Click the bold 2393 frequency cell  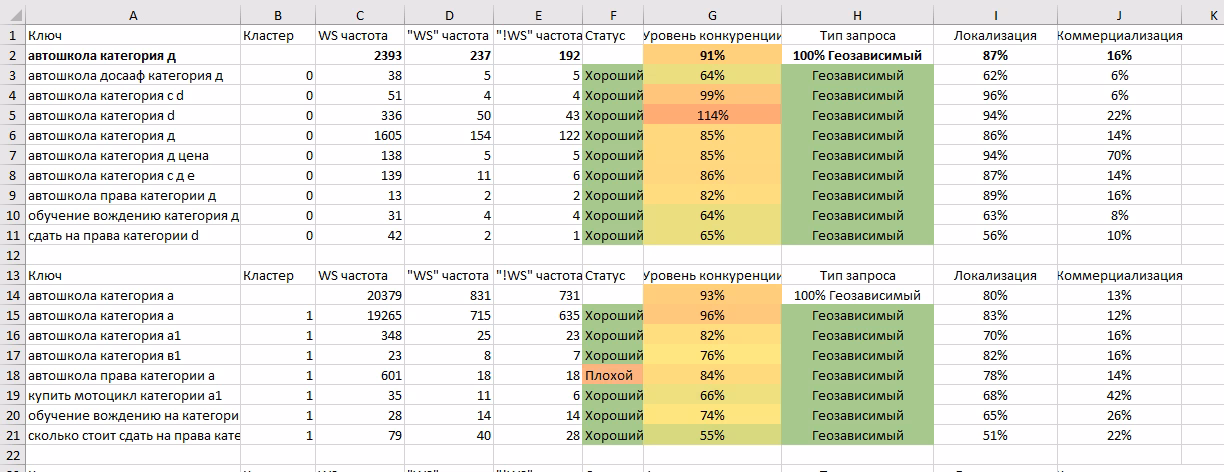pyautogui.click(x=357, y=55)
